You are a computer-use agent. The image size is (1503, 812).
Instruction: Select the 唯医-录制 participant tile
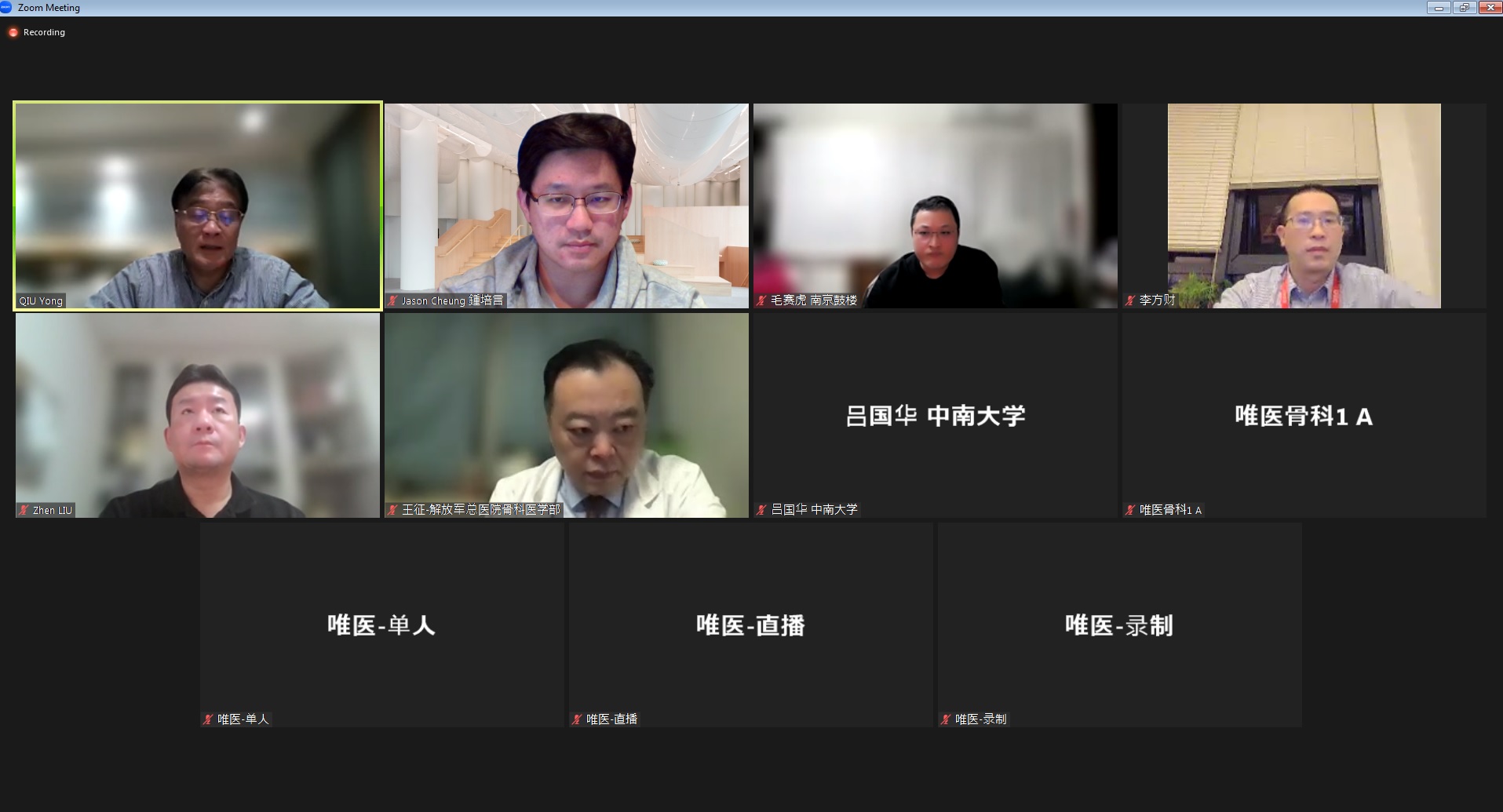(x=1120, y=624)
